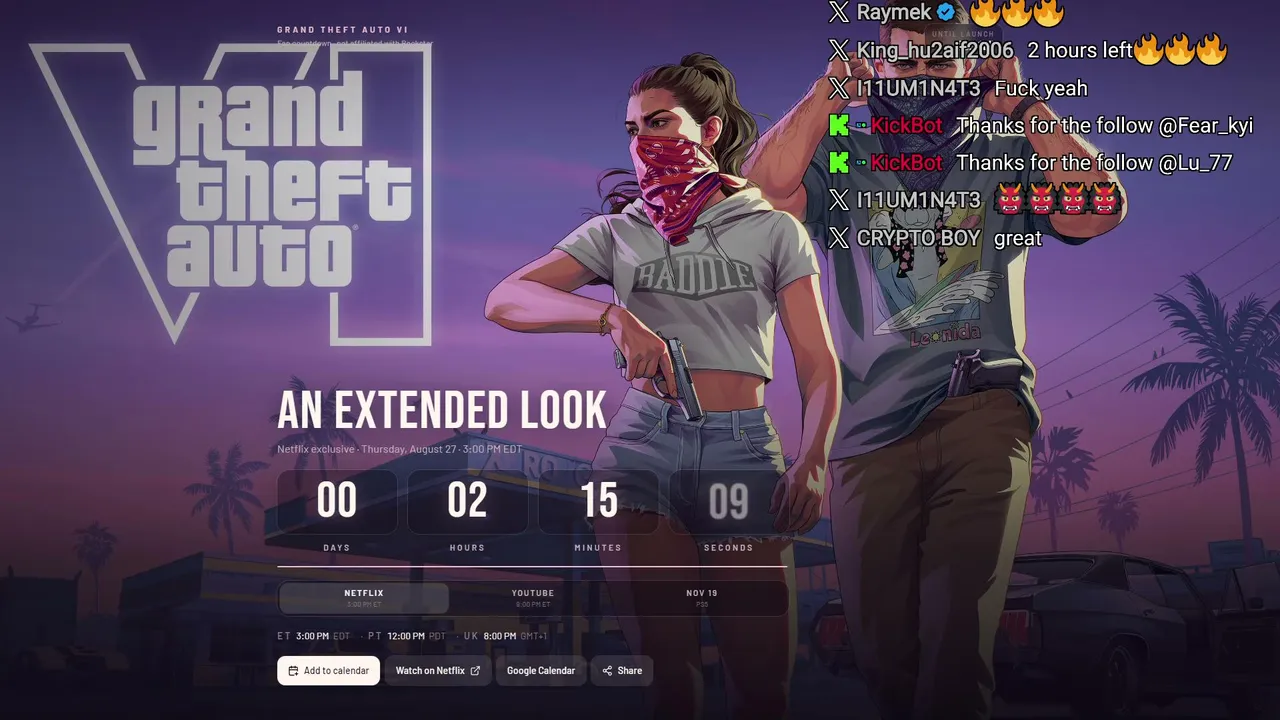Image resolution: width=1280 pixels, height=720 pixels.
Task: Switch to the Nov 19 PS5 tab
Action: 702,598
